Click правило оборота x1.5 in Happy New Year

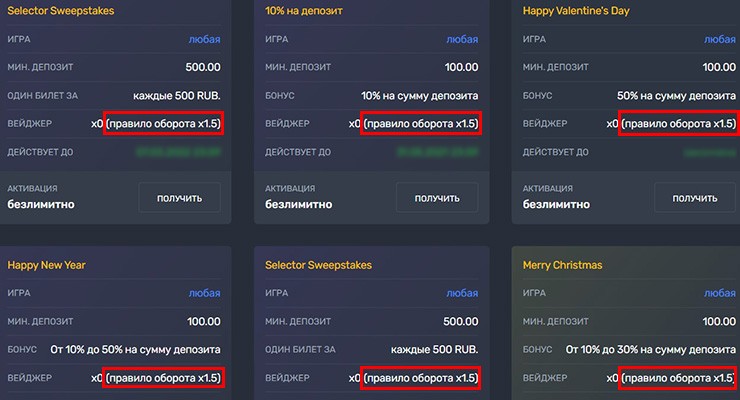[x=164, y=379]
